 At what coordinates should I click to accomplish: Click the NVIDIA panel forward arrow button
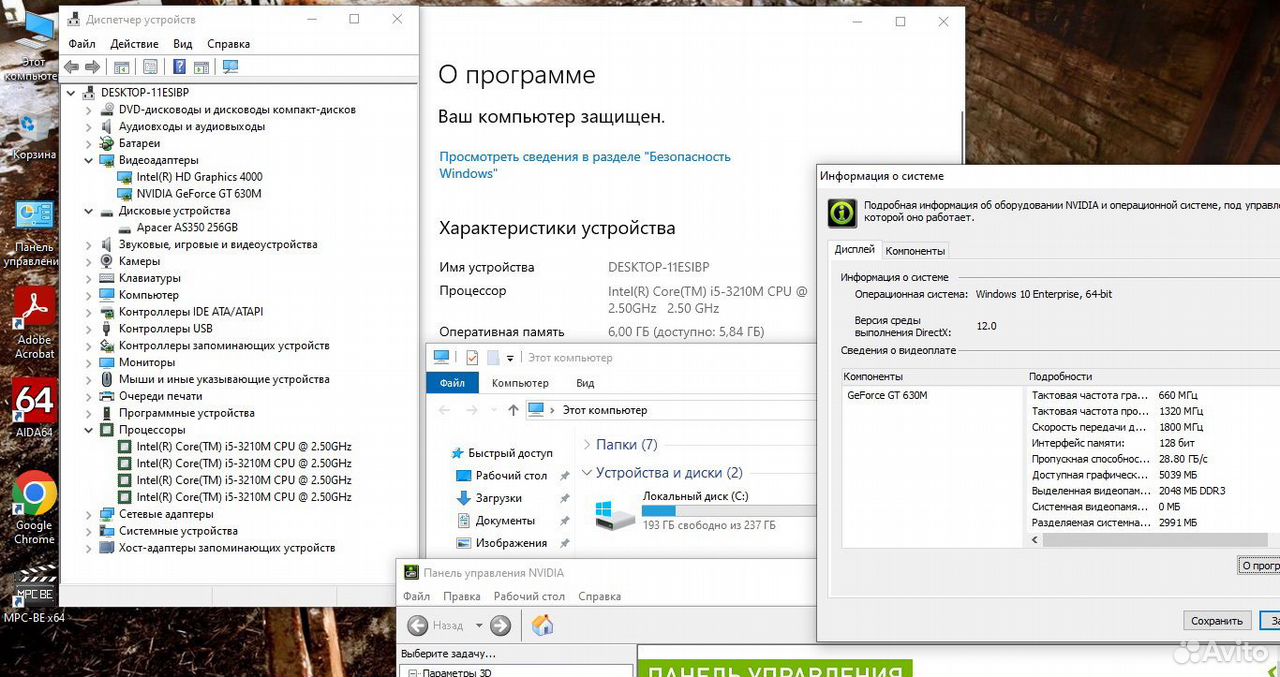click(500, 626)
